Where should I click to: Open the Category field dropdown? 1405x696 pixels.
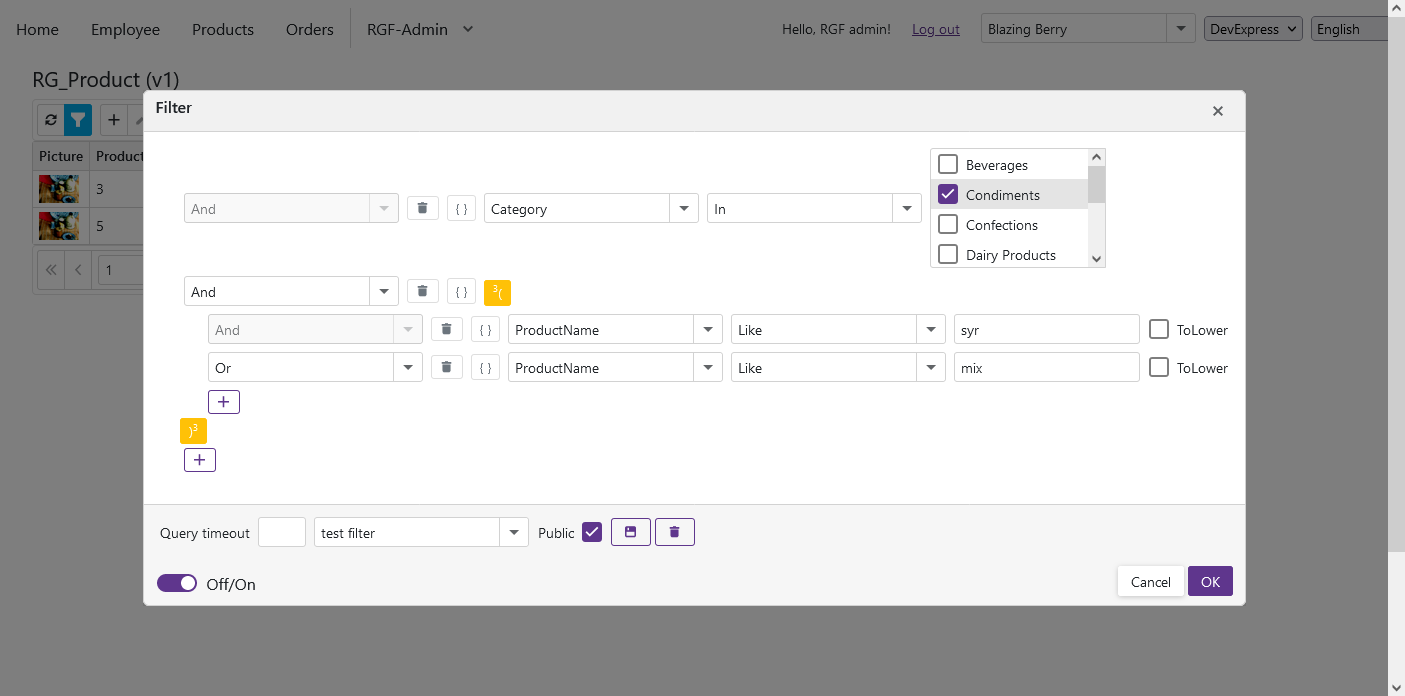click(683, 209)
